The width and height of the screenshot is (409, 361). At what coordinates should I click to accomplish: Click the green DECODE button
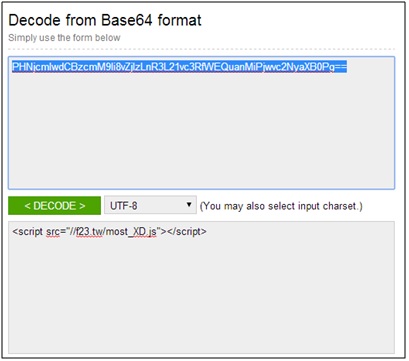click(54, 206)
